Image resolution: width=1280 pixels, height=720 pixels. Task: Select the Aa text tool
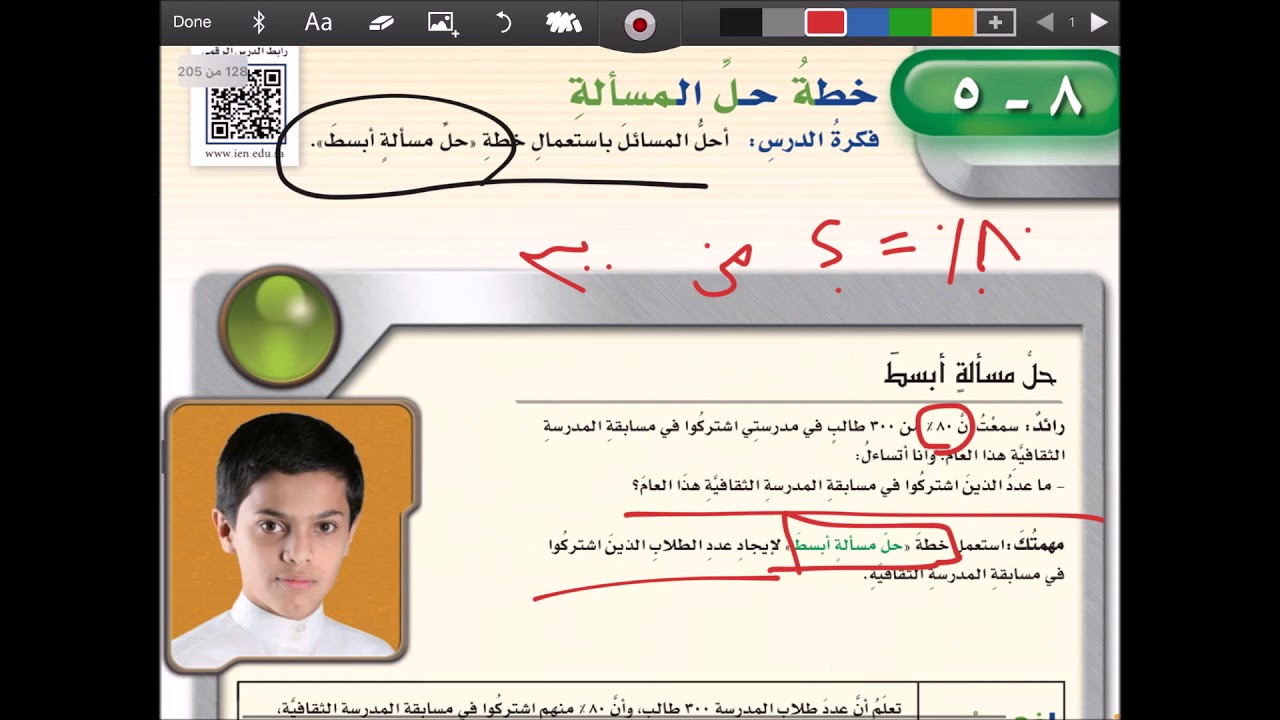[318, 22]
